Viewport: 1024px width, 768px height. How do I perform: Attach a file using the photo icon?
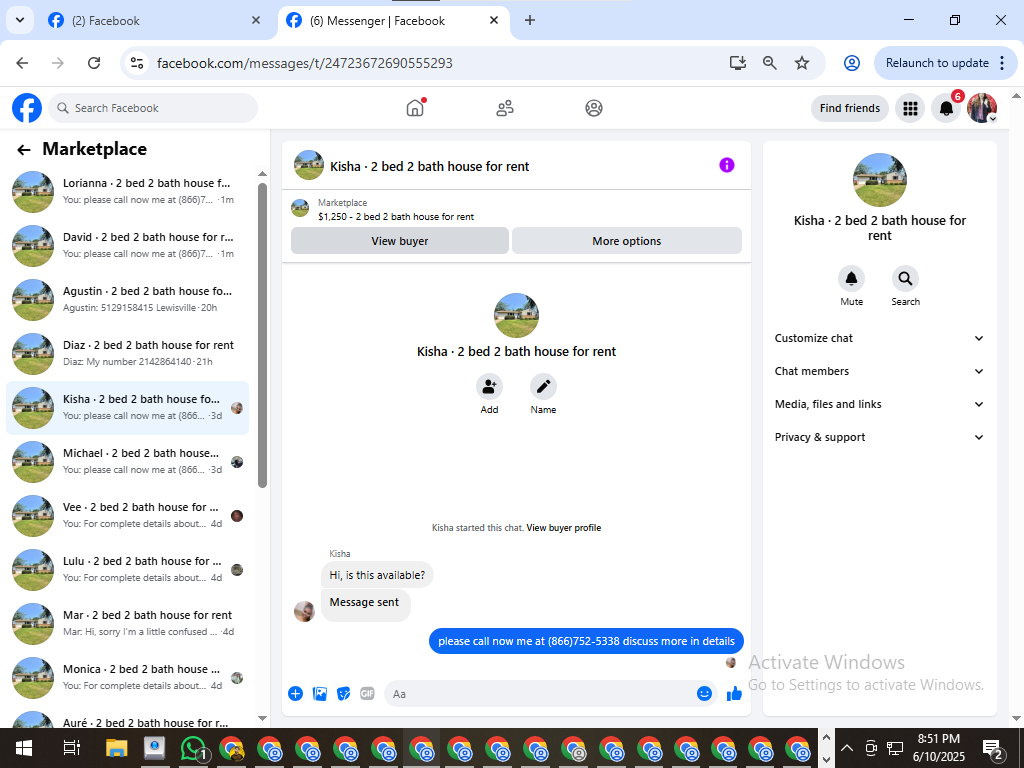pos(320,694)
